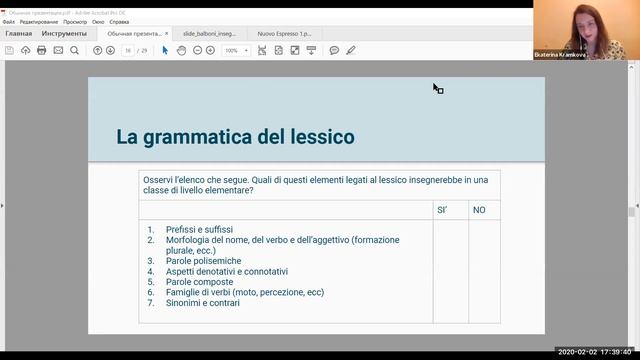Go to previous page arrow
This screenshot has width=640, height=360.
coord(97,50)
